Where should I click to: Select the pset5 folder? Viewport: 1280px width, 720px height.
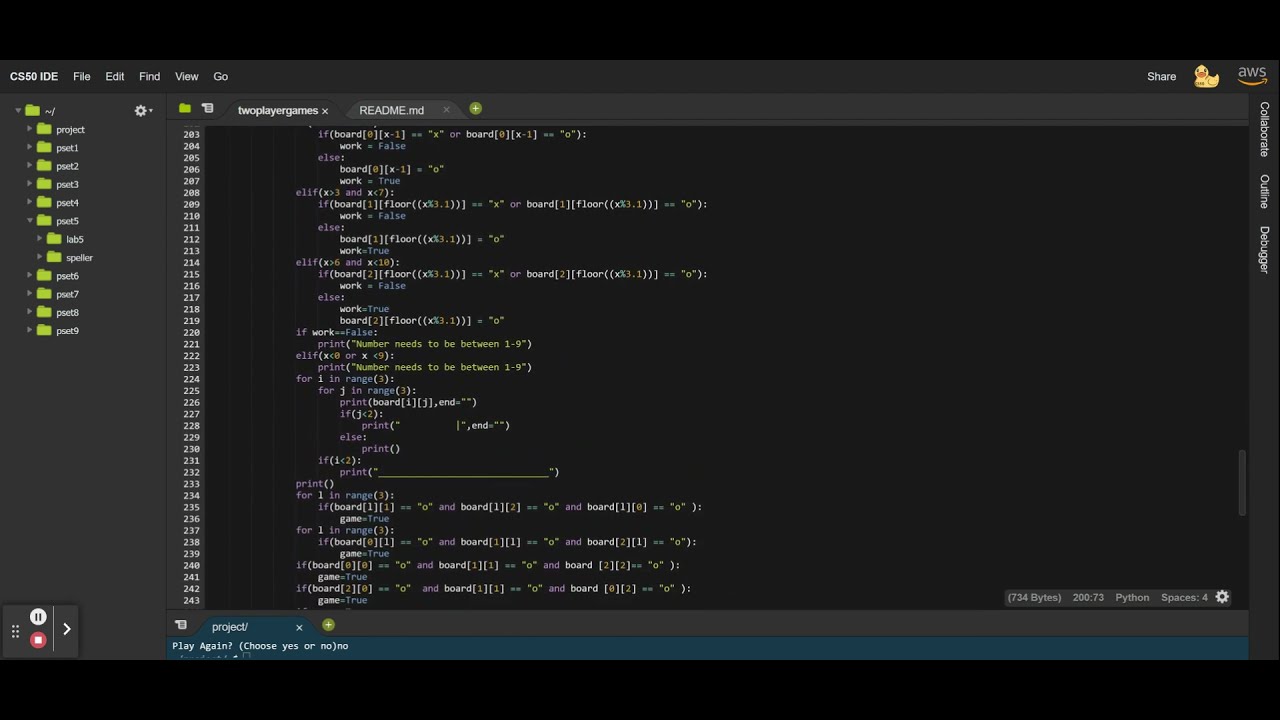67,221
